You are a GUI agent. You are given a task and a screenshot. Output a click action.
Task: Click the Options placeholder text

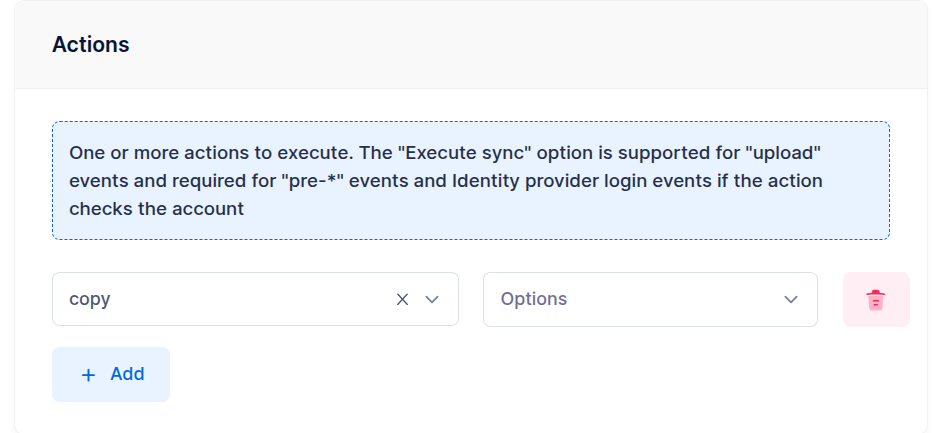[x=534, y=299]
